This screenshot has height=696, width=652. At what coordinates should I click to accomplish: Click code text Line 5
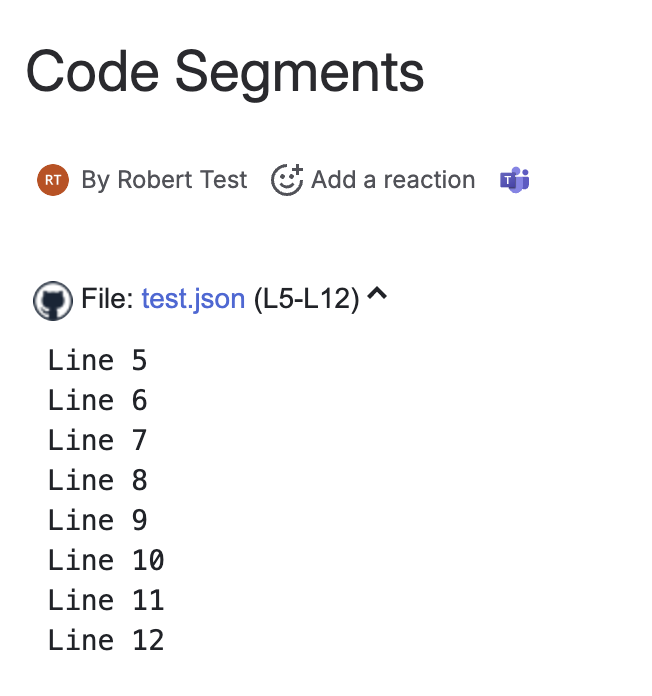97,360
